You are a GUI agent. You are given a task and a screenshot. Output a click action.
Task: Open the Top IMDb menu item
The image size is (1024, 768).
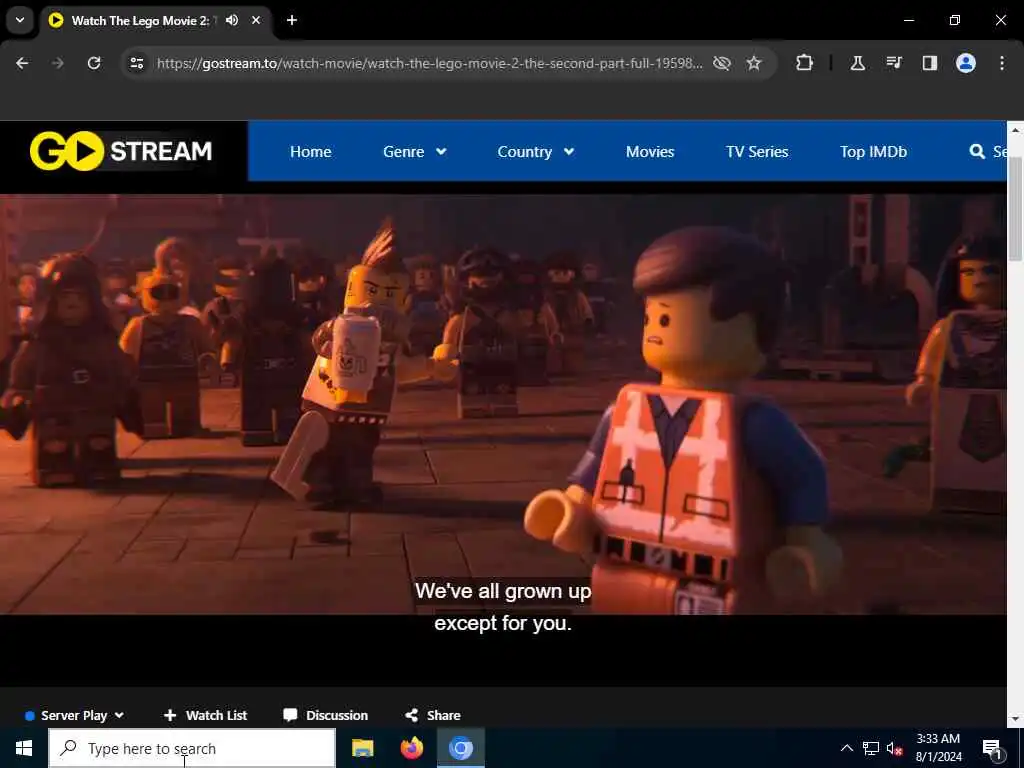point(873,152)
